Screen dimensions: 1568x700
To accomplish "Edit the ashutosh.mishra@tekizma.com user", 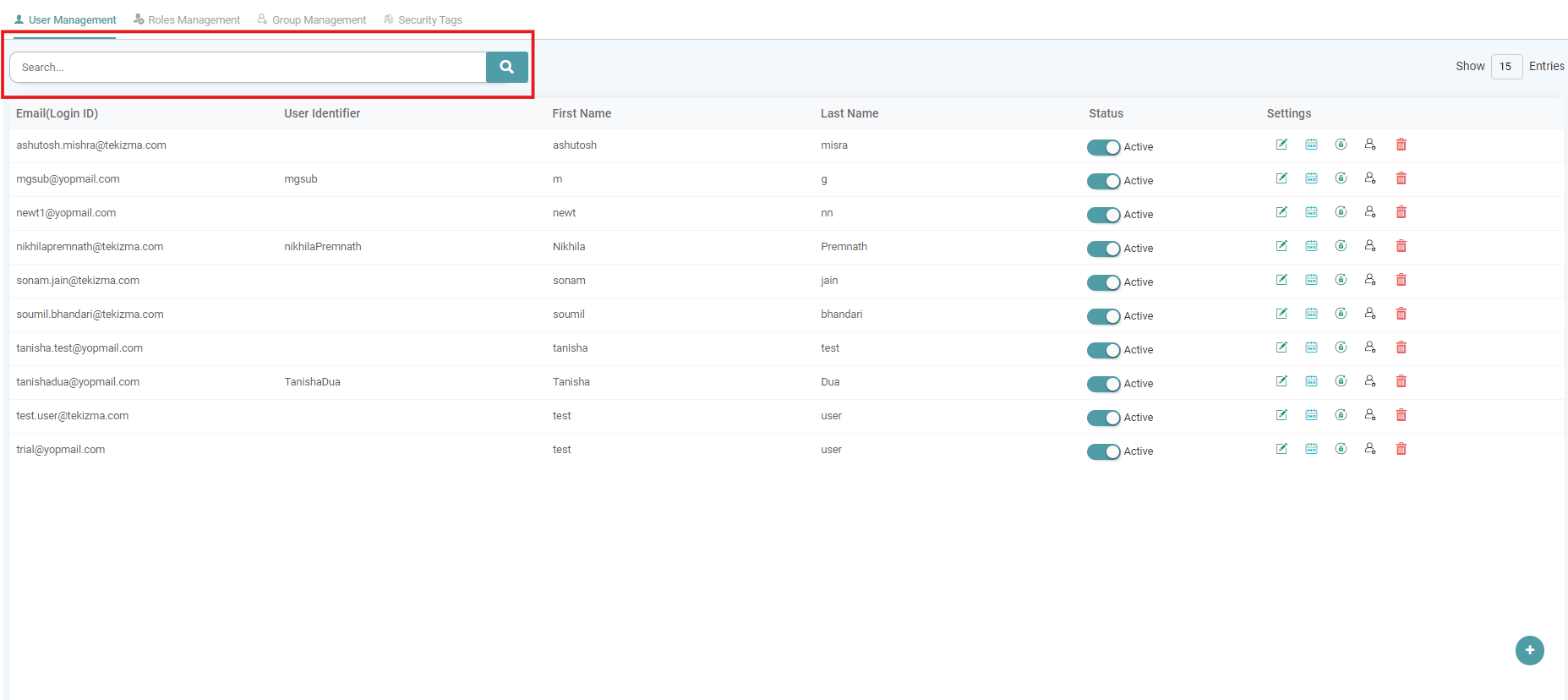I will (1281, 145).
